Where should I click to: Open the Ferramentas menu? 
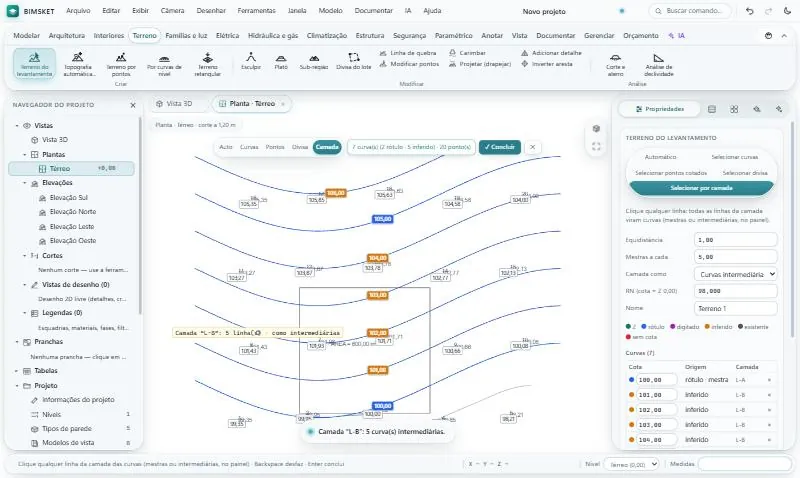point(256,11)
